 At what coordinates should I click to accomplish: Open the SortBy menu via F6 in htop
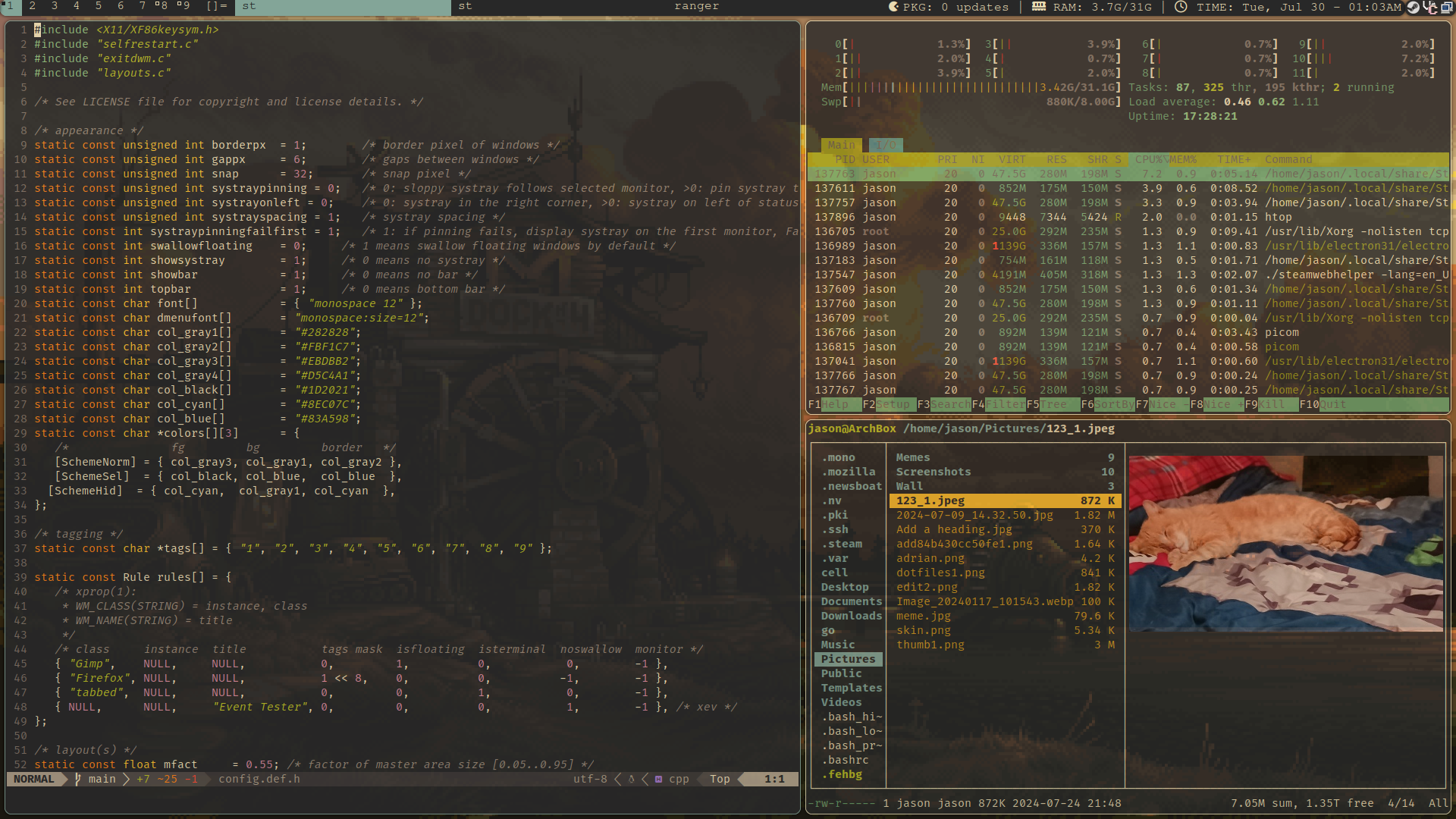click(1106, 404)
